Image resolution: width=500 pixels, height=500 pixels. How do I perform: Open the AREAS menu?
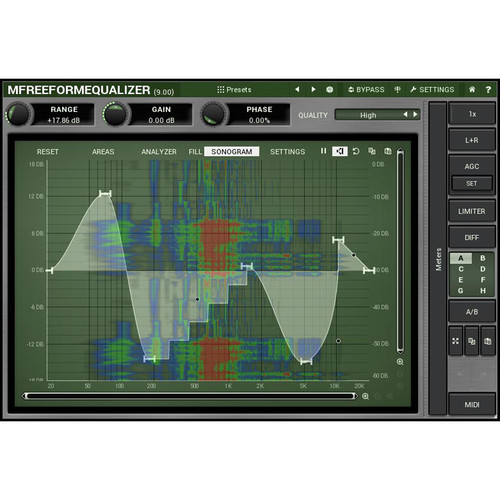(x=103, y=152)
